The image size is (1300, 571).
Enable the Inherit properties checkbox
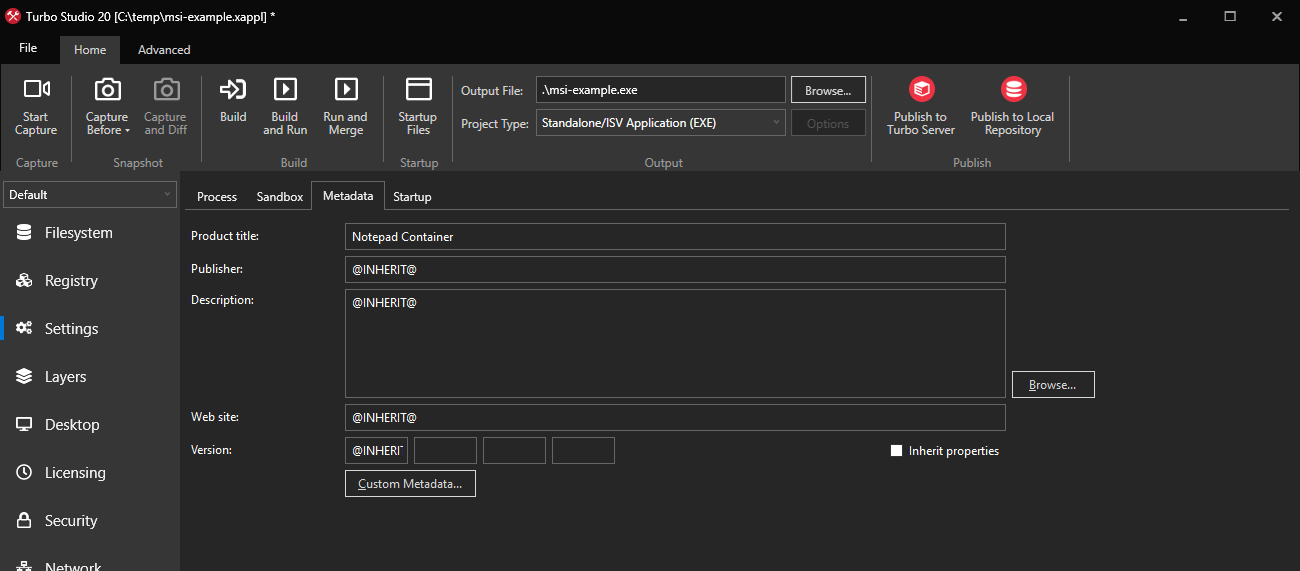tap(897, 451)
